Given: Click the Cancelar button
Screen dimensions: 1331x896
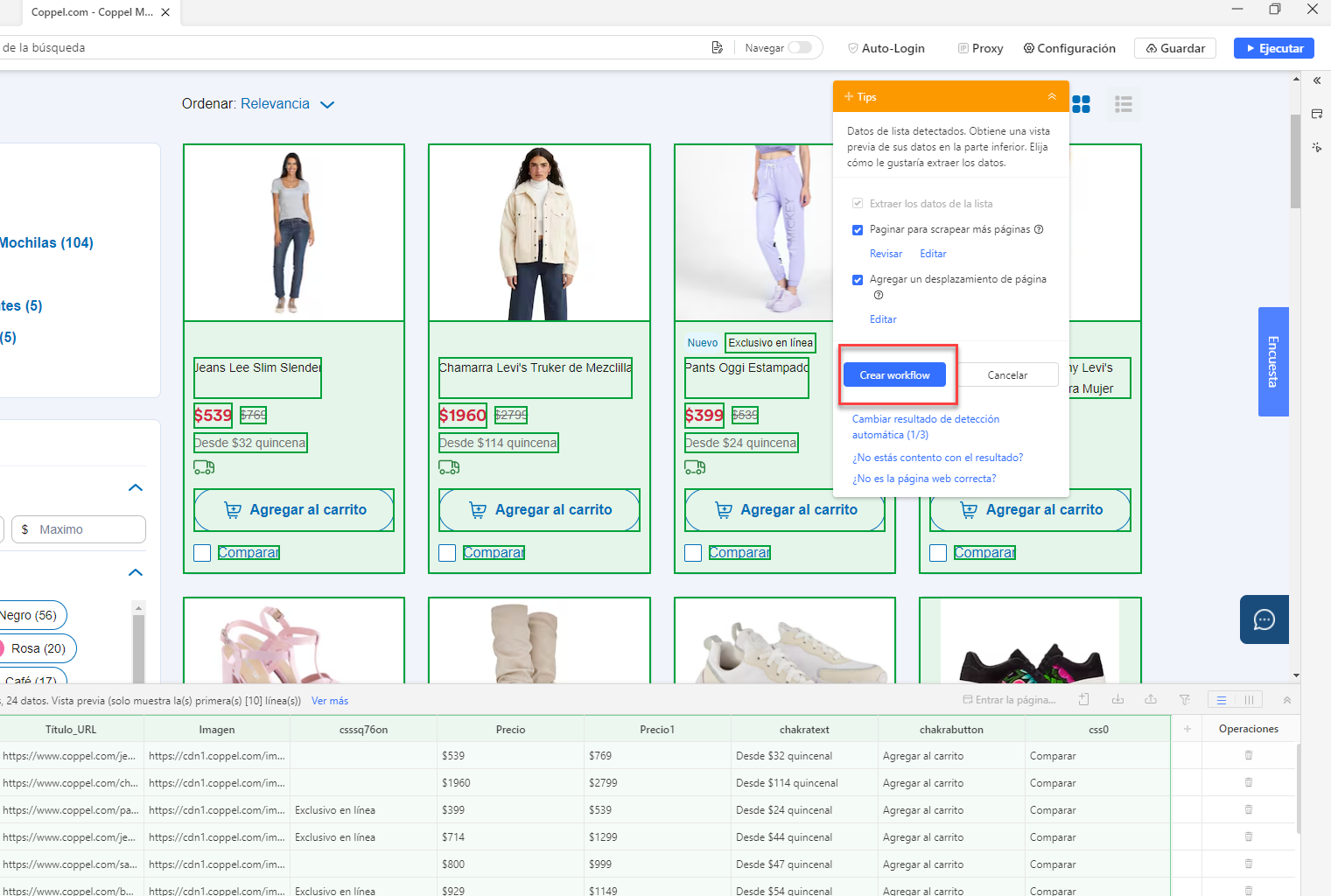Looking at the screenshot, I should click(1007, 374).
